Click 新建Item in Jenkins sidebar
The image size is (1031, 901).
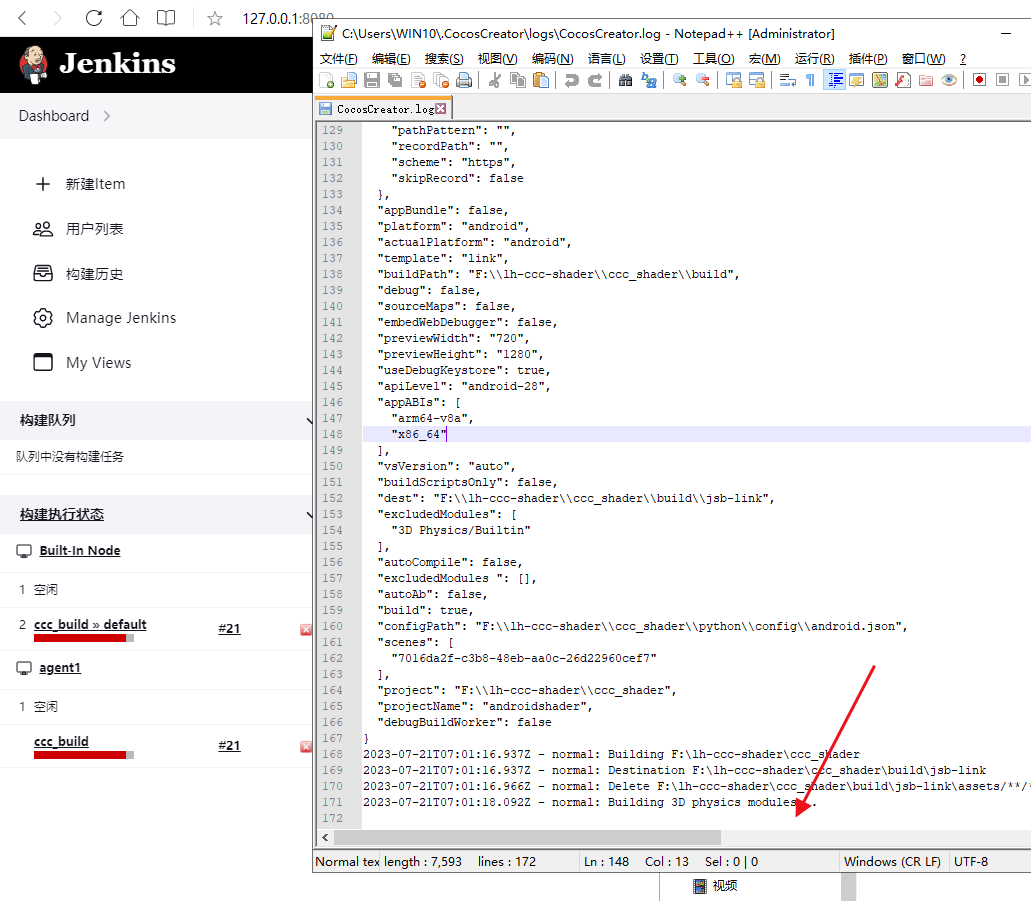click(x=80, y=184)
